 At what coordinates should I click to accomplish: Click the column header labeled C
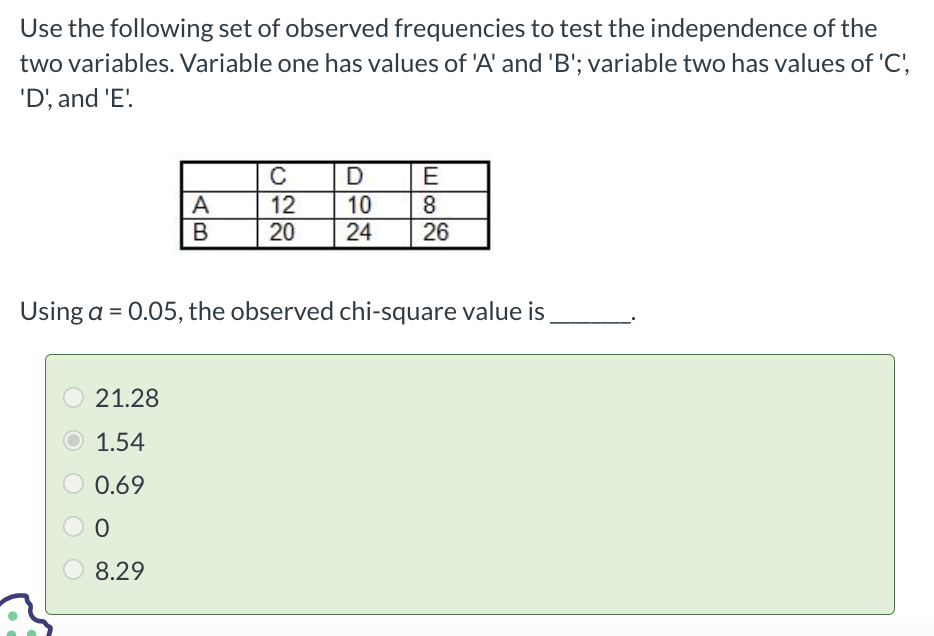[x=277, y=178]
